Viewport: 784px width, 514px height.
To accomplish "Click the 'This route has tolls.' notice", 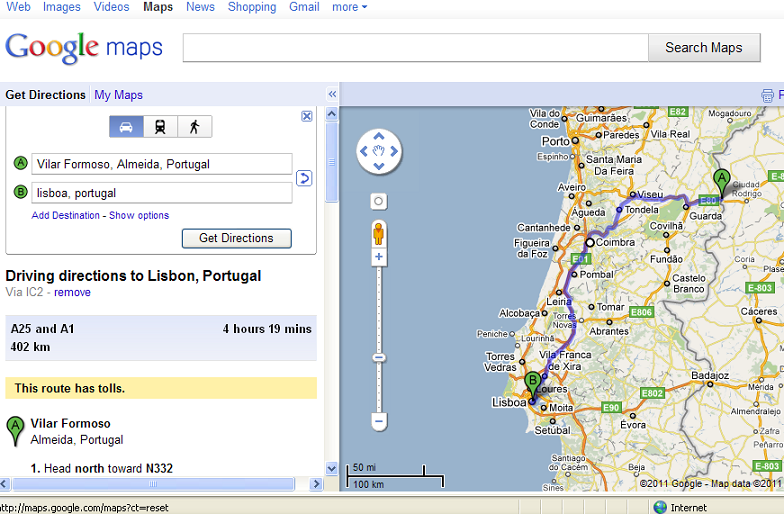I will [x=161, y=388].
